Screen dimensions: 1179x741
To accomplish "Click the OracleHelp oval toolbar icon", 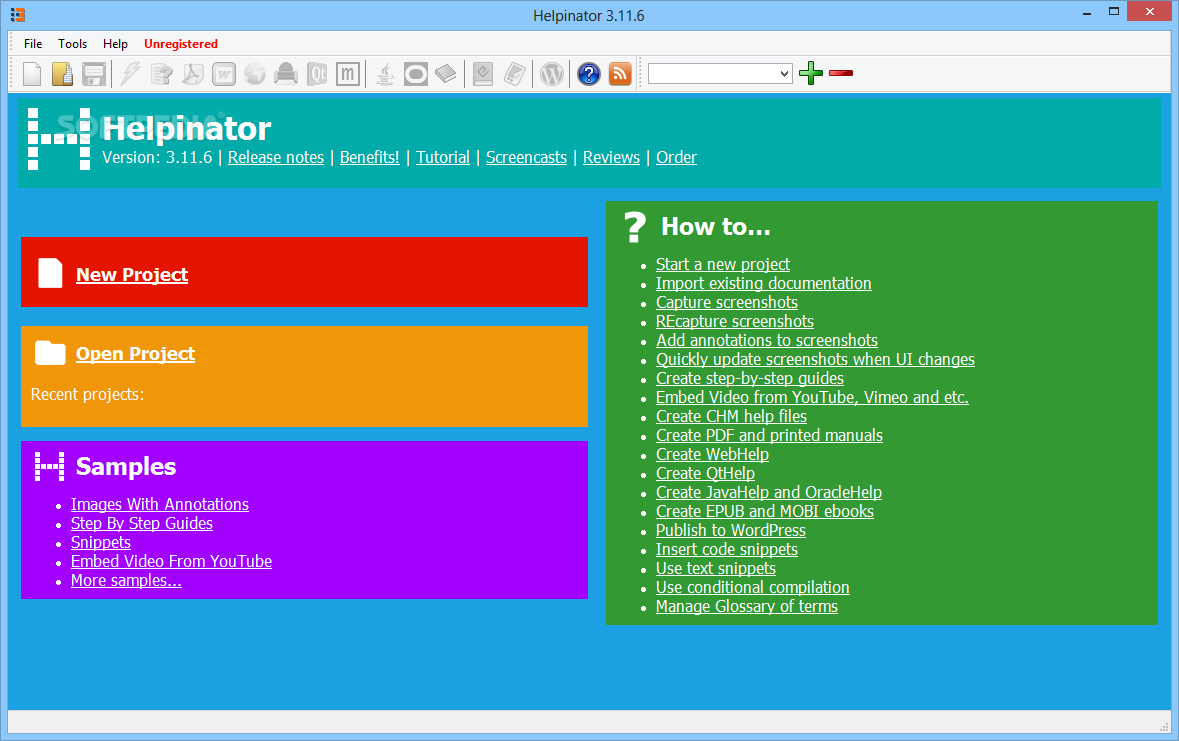I will pos(416,74).
